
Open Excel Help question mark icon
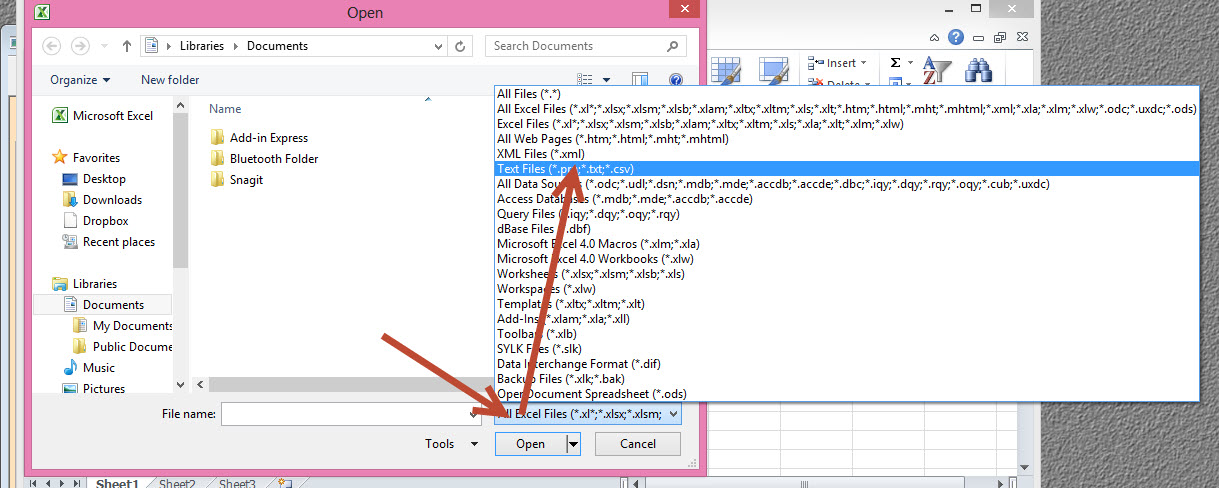click(x=956, y=37)
